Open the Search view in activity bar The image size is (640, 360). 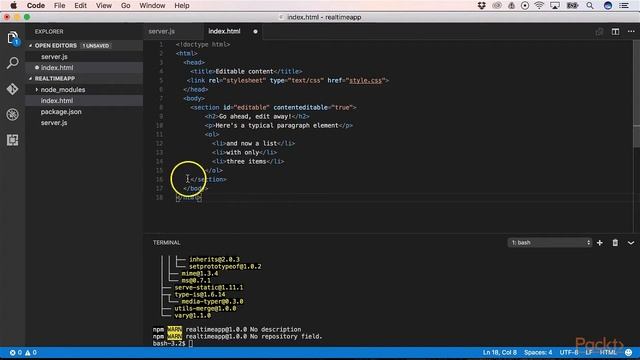[13, 63]
